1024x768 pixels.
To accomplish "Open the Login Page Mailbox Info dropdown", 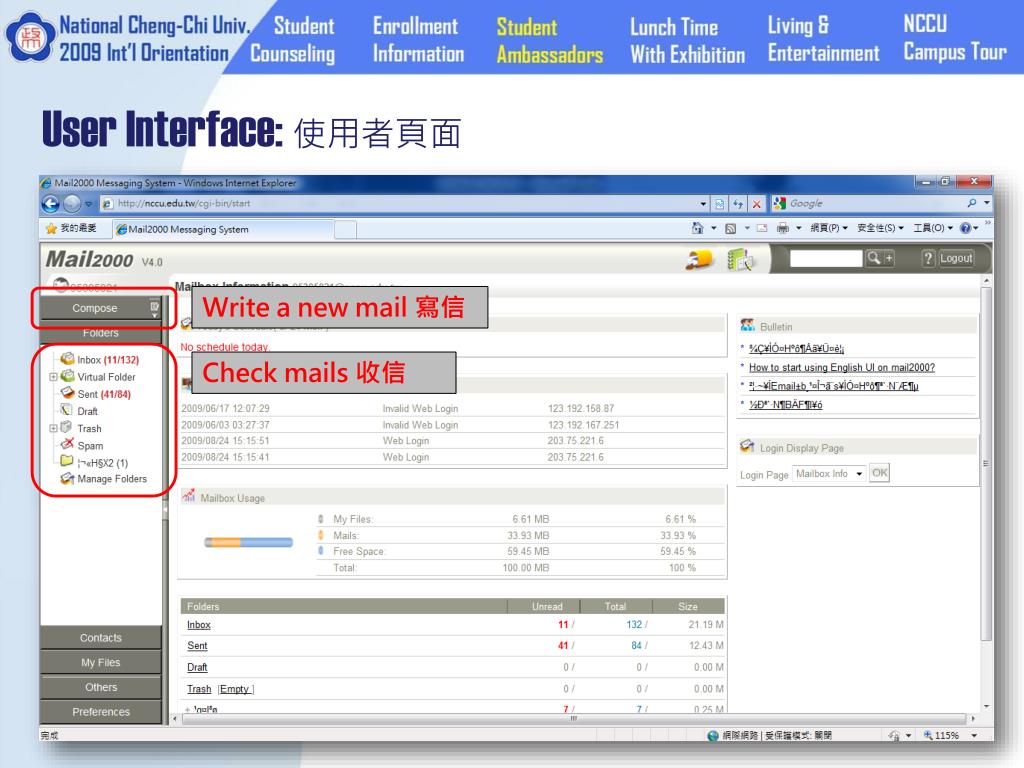I will 829,473.
